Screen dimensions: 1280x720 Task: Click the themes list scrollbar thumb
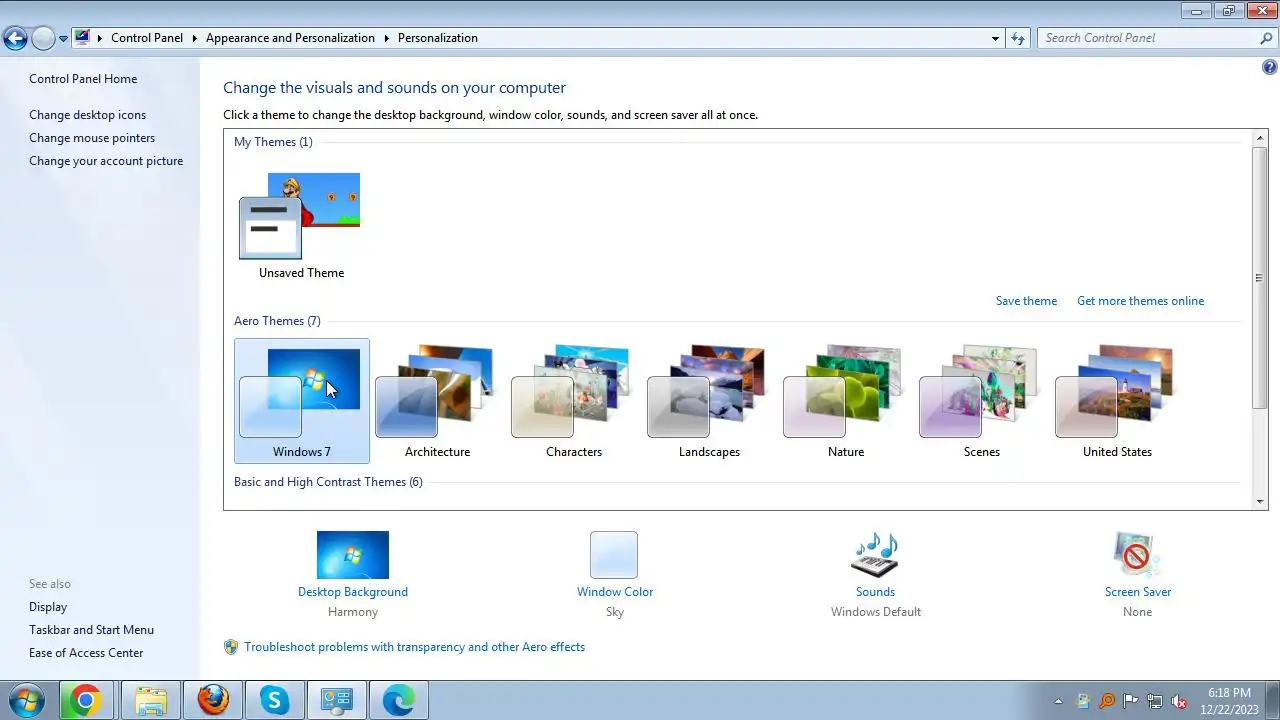tap(1259, 277)
